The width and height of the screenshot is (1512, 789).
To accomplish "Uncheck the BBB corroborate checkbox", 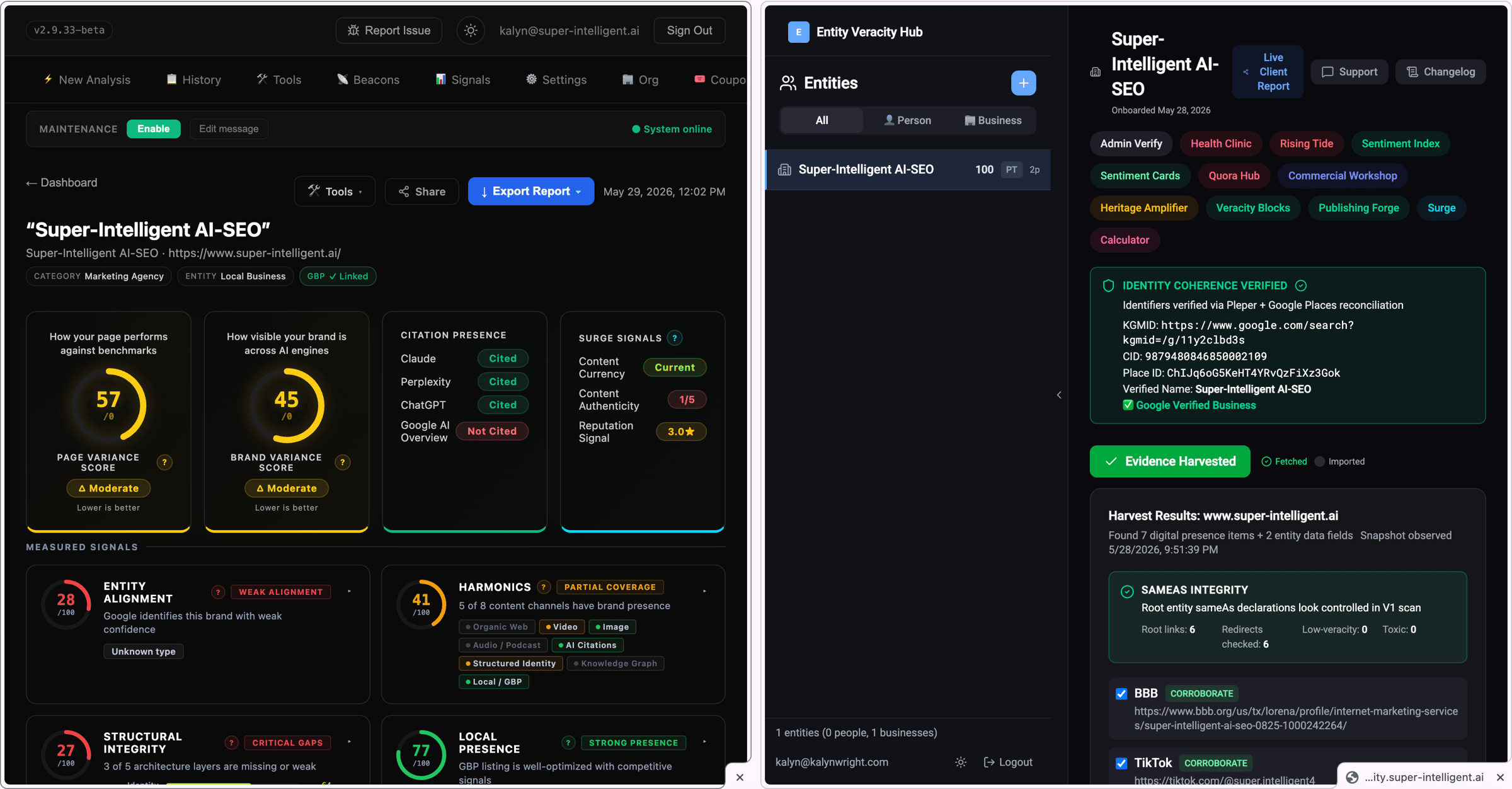I will click(x=1121, y=693).
